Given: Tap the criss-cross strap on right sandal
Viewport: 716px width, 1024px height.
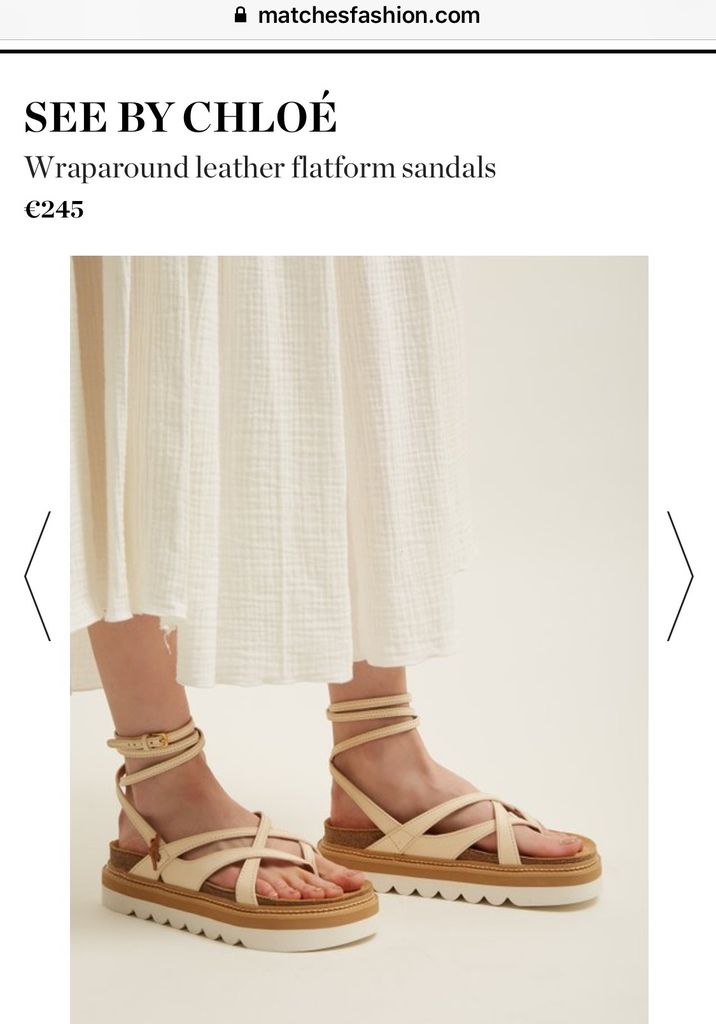Looking at the screenshot, I should click(x=457, y=824).
